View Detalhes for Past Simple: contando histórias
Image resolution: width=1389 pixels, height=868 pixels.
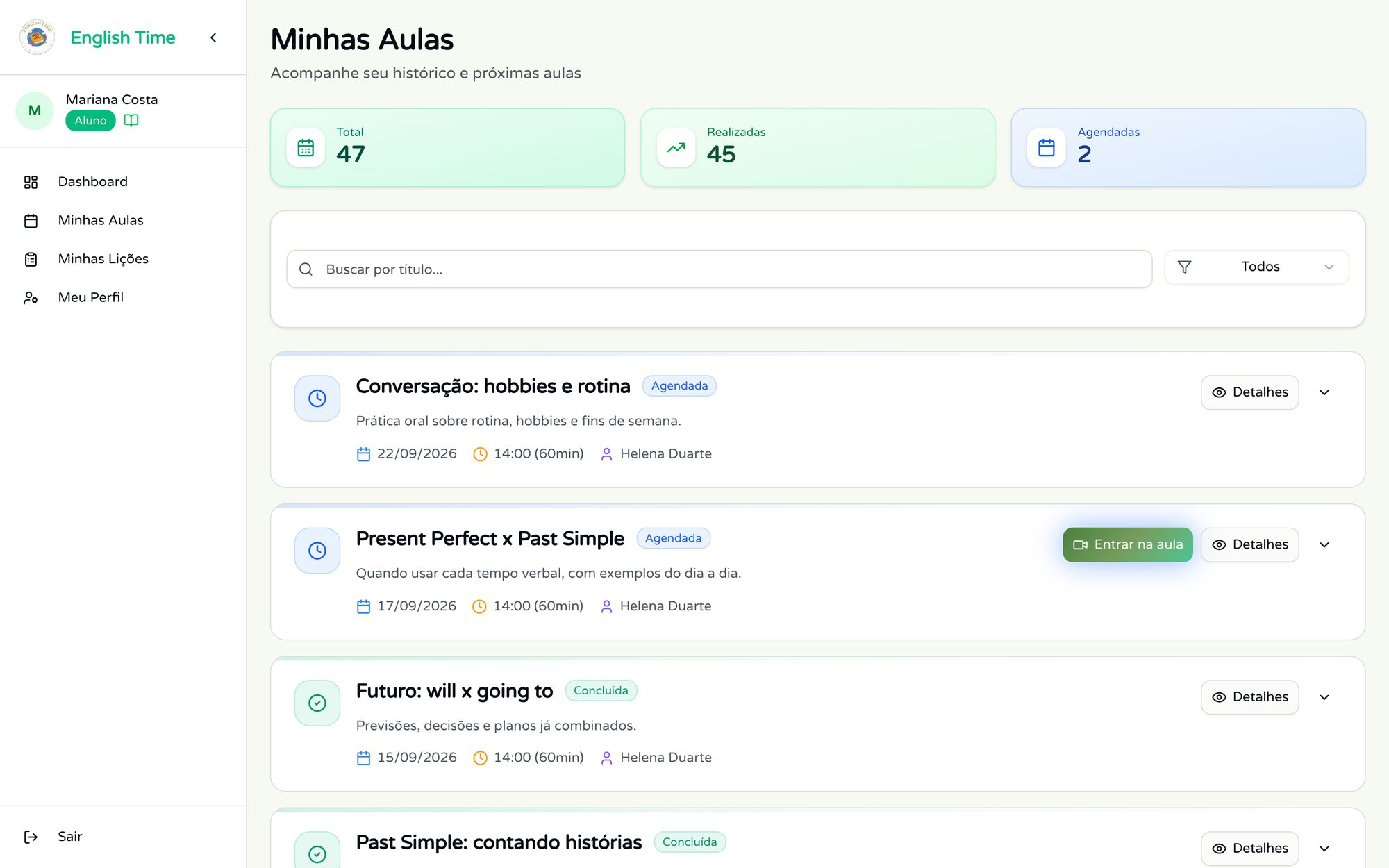tap(1250, 849)
